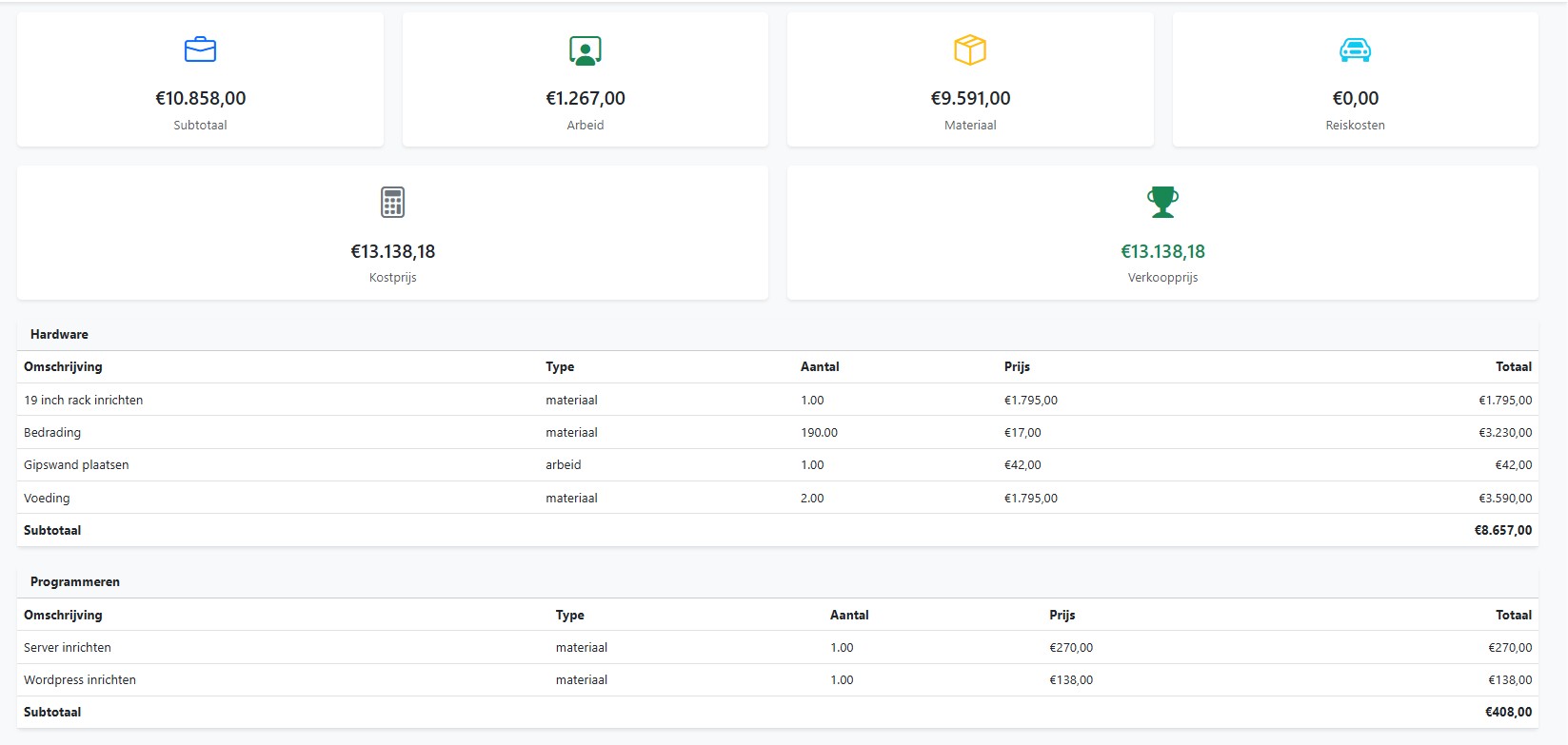
Task: Click the Reiskosten label
Action: click(1355, 125)
